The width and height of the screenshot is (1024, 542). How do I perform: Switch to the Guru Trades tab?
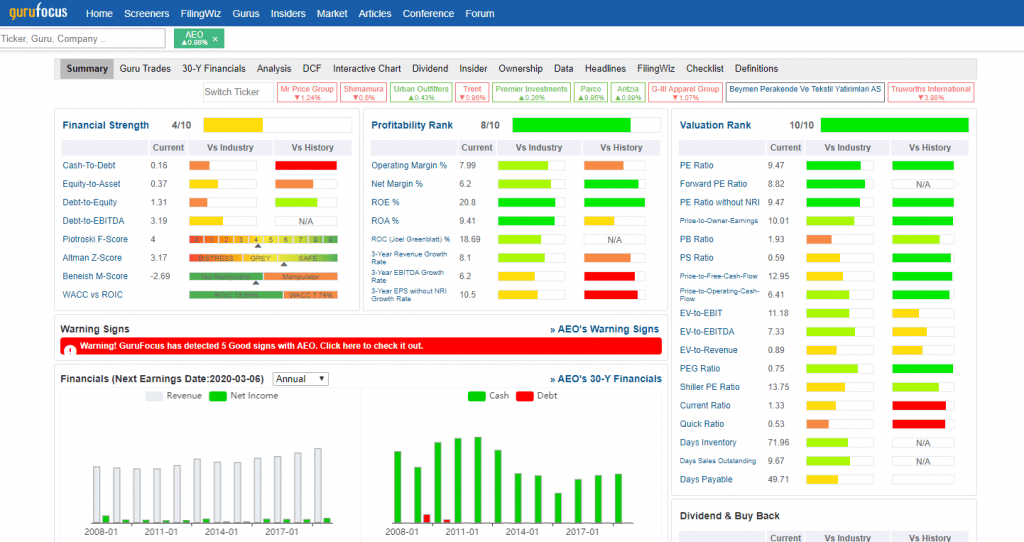(145, 69)
